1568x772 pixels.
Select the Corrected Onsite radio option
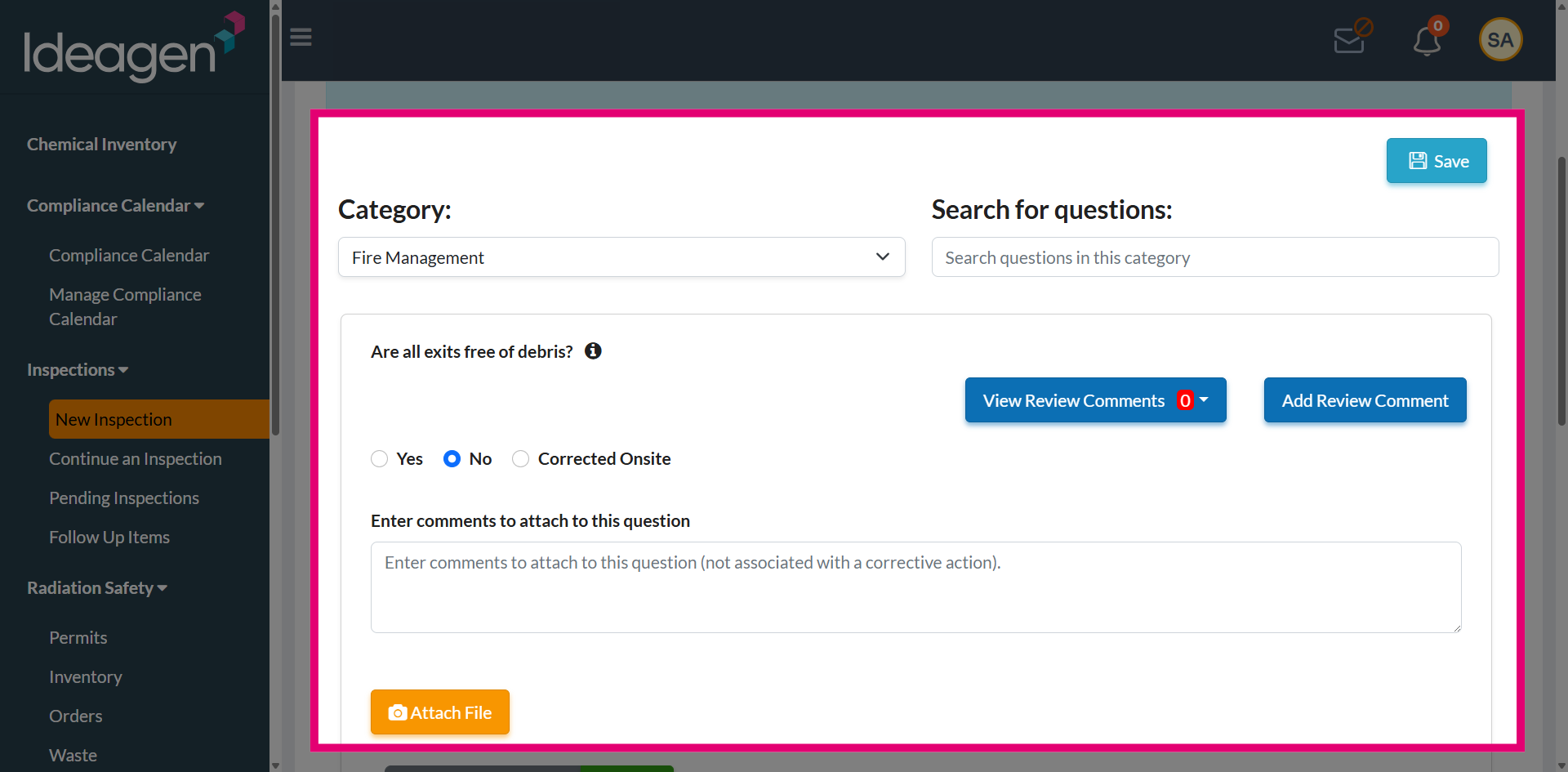[520, 458]
